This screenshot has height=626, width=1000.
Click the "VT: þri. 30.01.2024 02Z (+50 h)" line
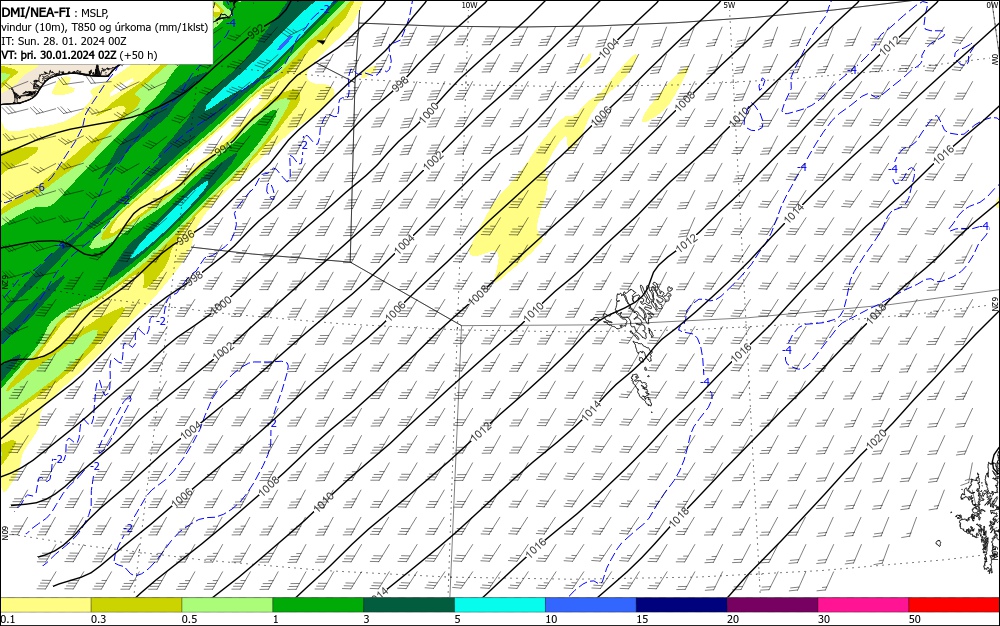click(79, 55)
